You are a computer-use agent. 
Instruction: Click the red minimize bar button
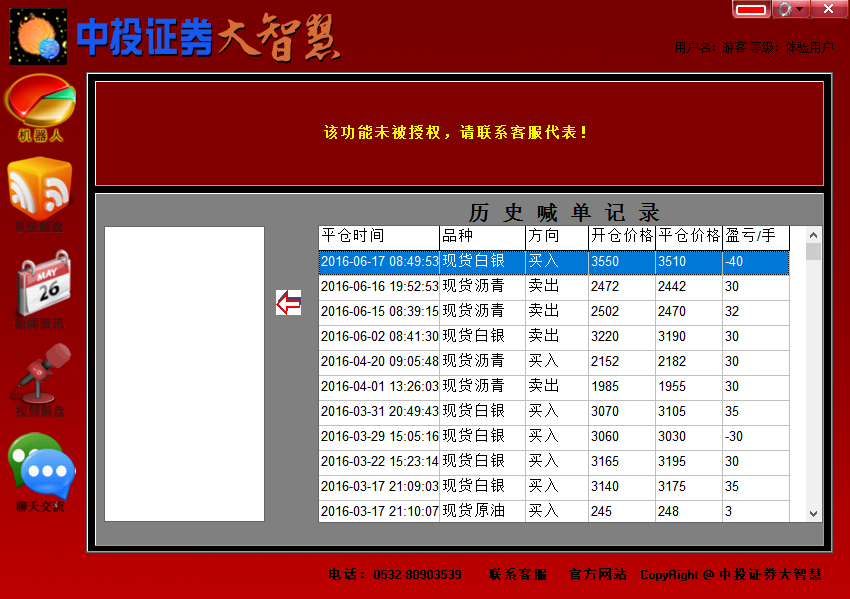[751, 10]
